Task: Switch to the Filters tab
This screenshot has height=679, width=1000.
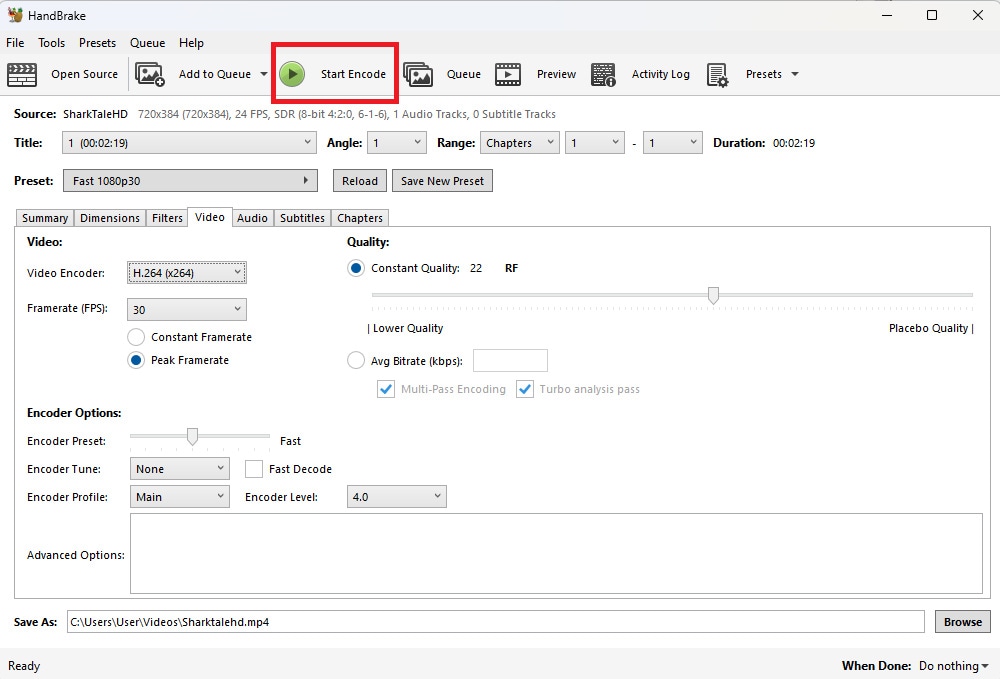Action: [x=167, y=218]
